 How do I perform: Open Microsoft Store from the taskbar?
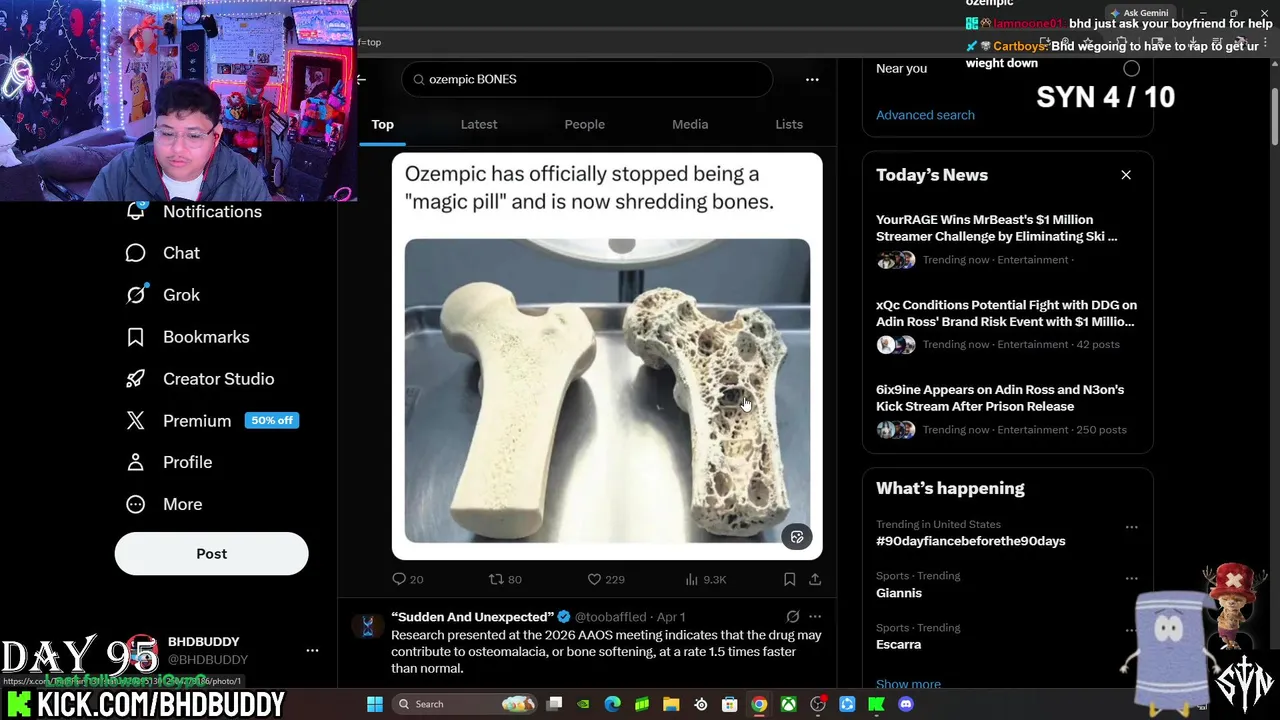tap(730, 704)
